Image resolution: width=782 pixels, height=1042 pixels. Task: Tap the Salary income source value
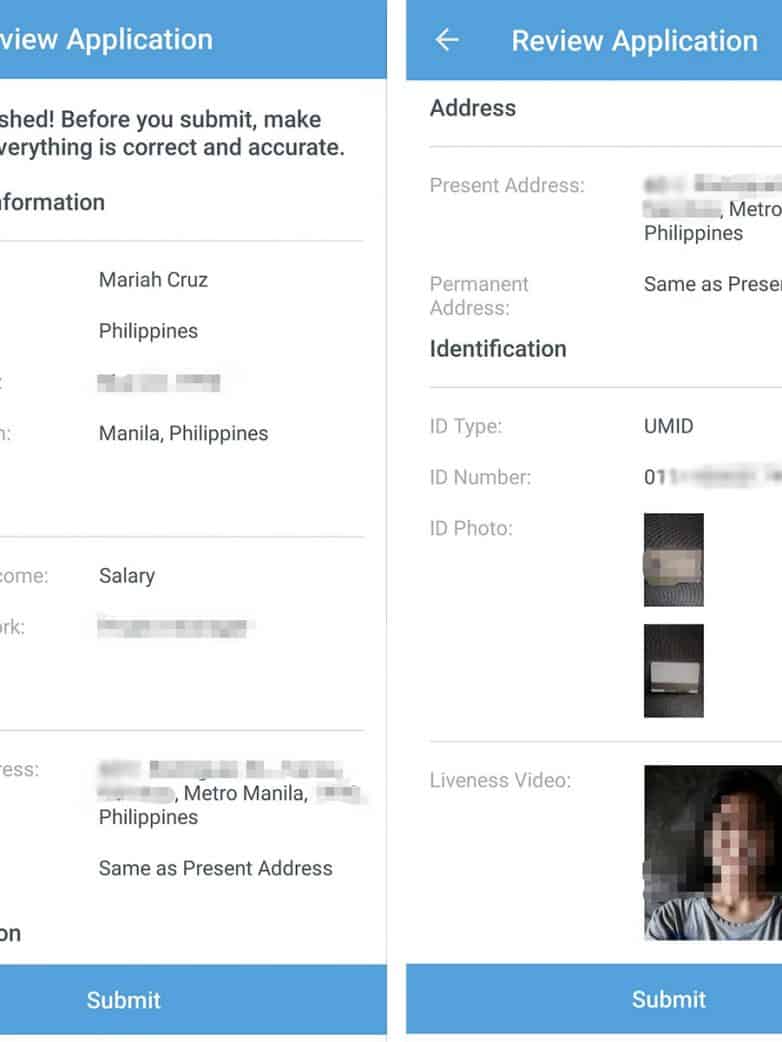(x=127, y=575)
